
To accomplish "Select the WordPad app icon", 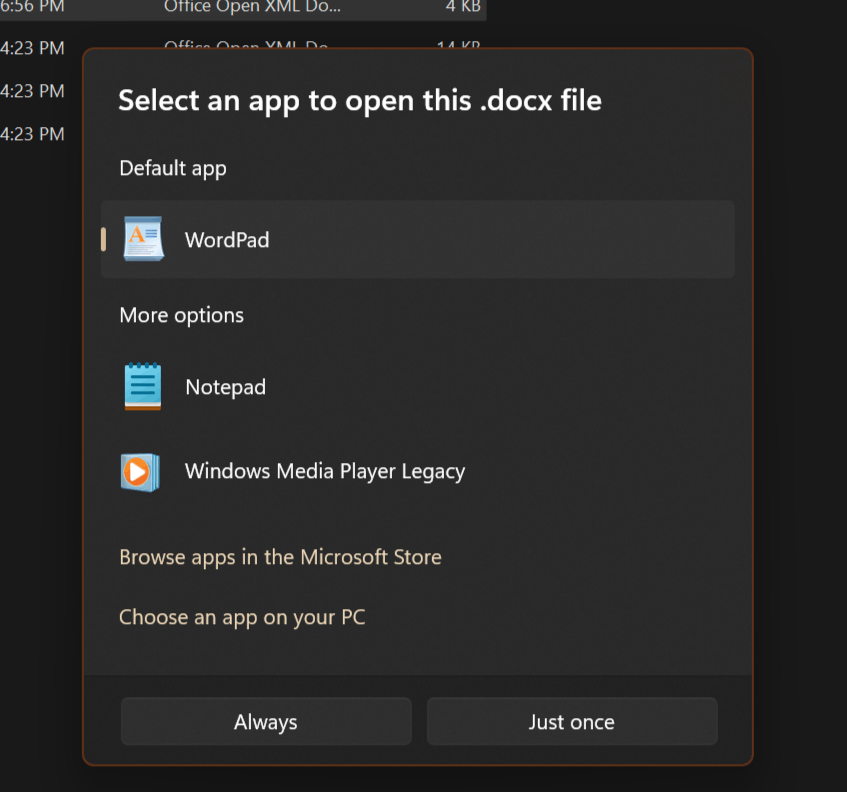I will (143, 239).
